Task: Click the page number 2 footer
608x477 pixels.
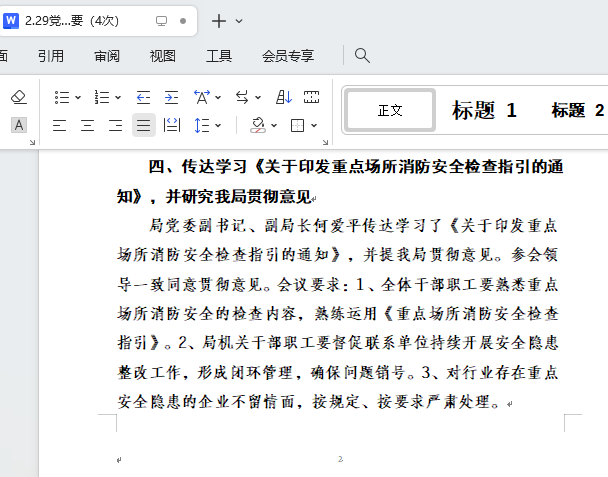Action: [x=340, y=459]
